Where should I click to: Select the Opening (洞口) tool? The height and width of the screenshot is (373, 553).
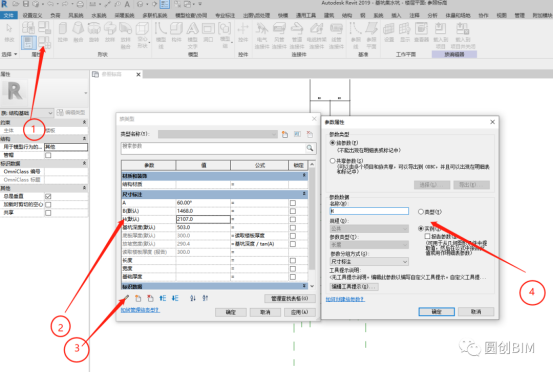208,32
